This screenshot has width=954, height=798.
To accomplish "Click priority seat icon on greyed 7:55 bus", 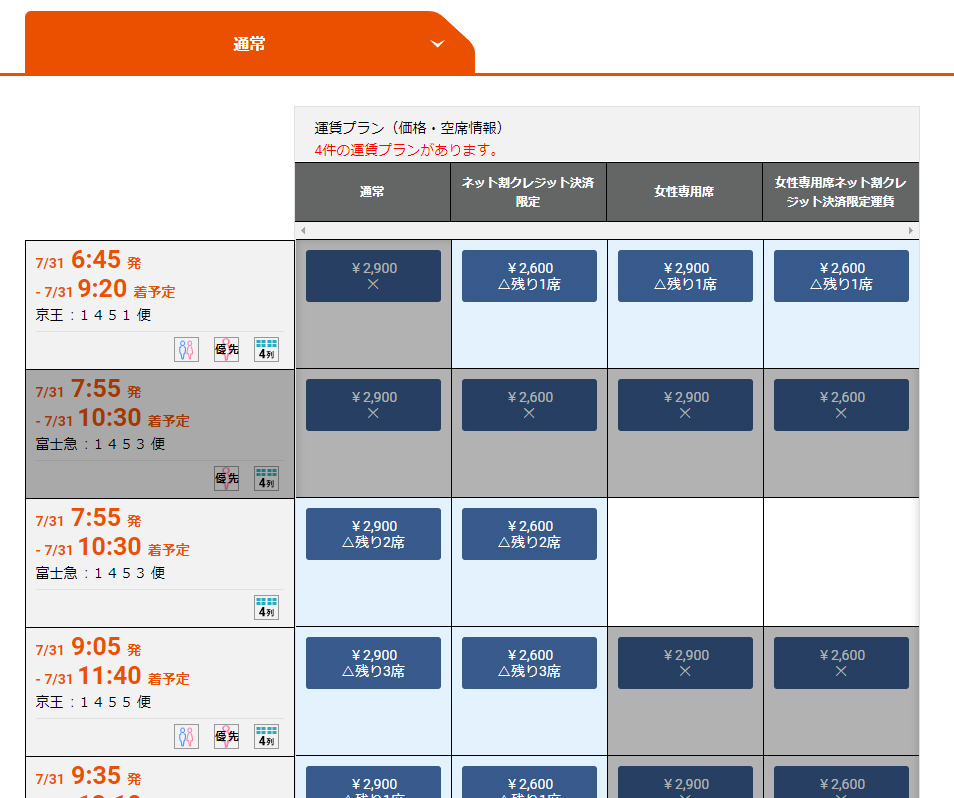I will point(226,478).
